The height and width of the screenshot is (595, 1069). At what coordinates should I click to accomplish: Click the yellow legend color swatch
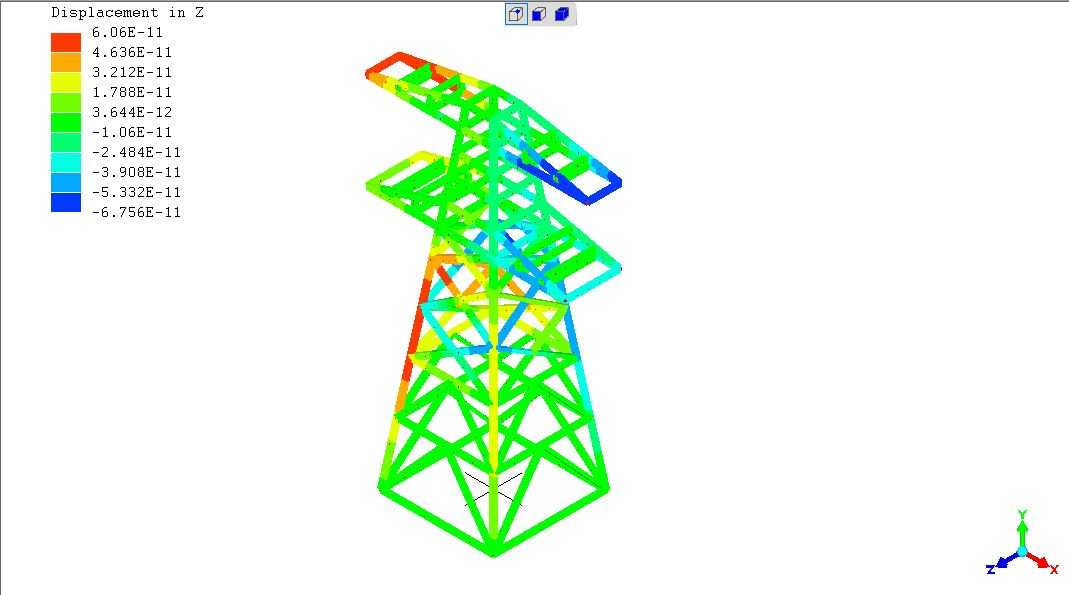pos(66,82)
